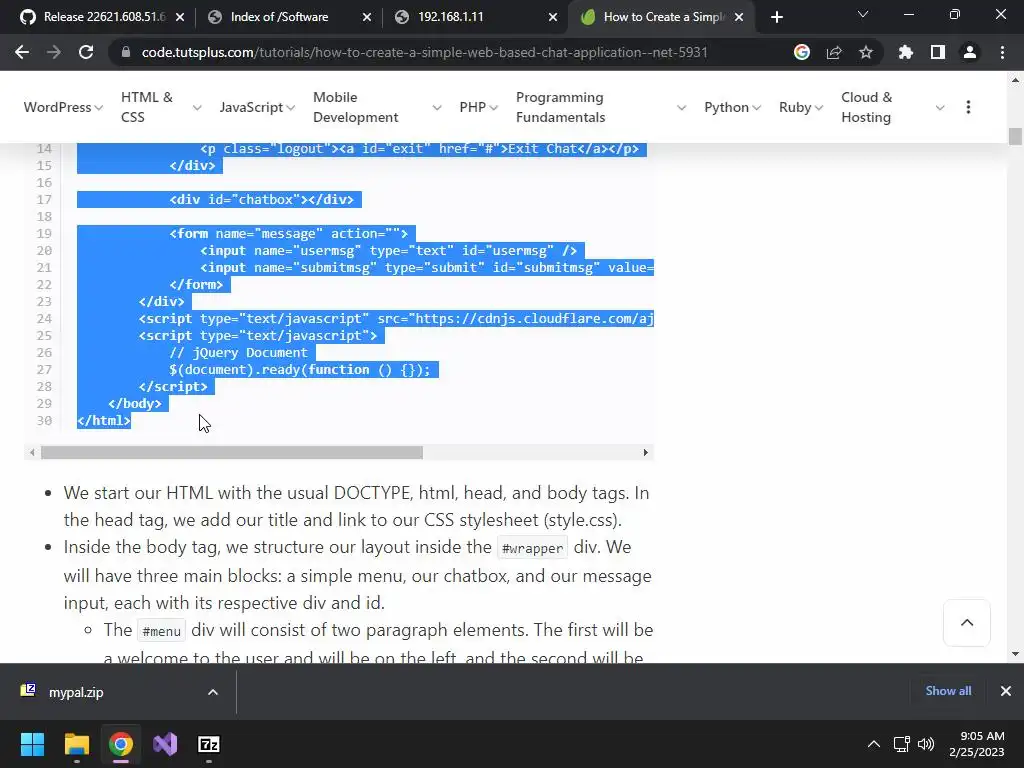The height and width of the screenshot is (768, 1024).
Task: Expand the WordPress category menu
Action: [x=63, y=107]
